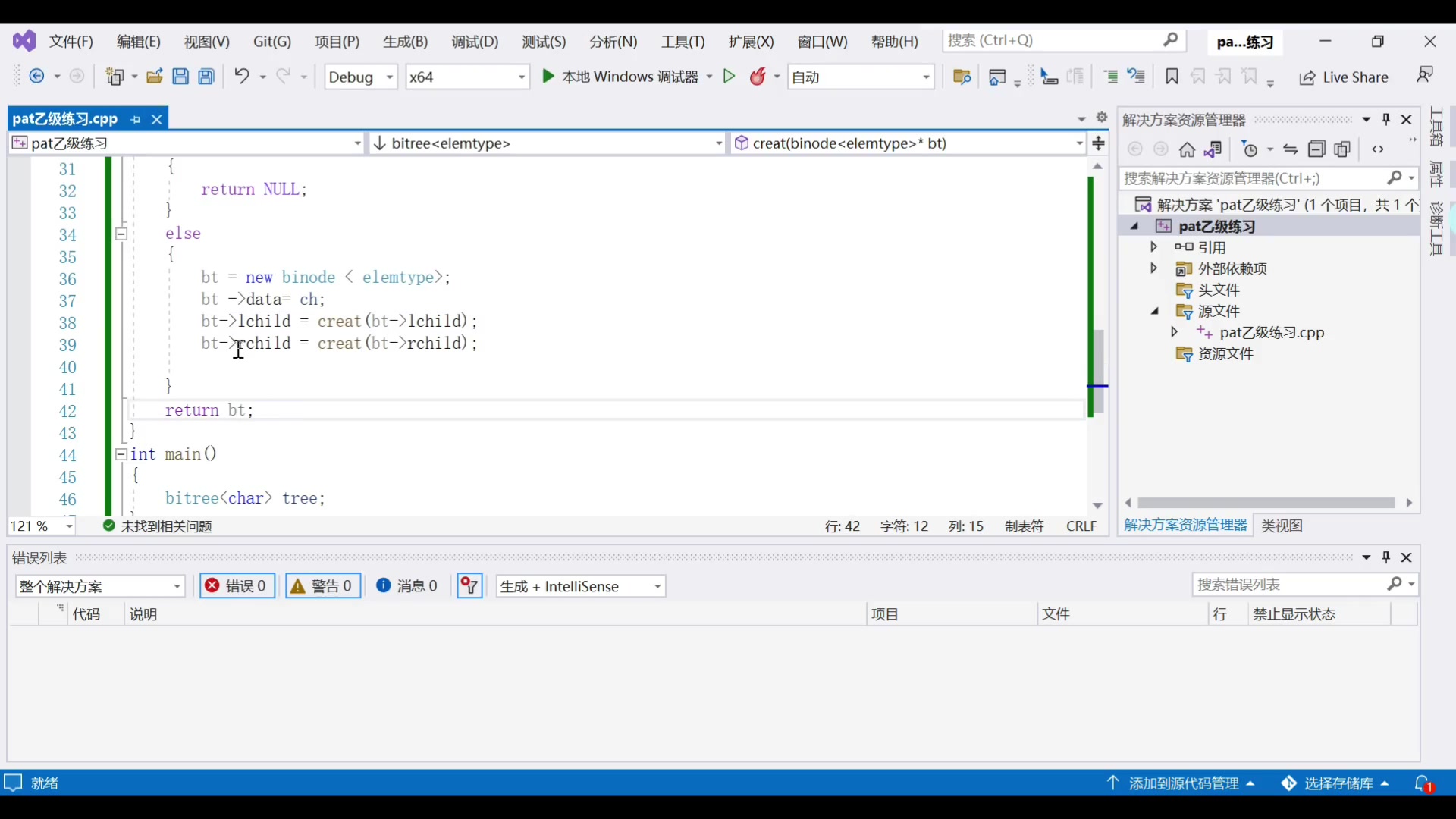The image size is (1456, 819).
Task: Click the Undo arrow icon
Action: [241, 77]
